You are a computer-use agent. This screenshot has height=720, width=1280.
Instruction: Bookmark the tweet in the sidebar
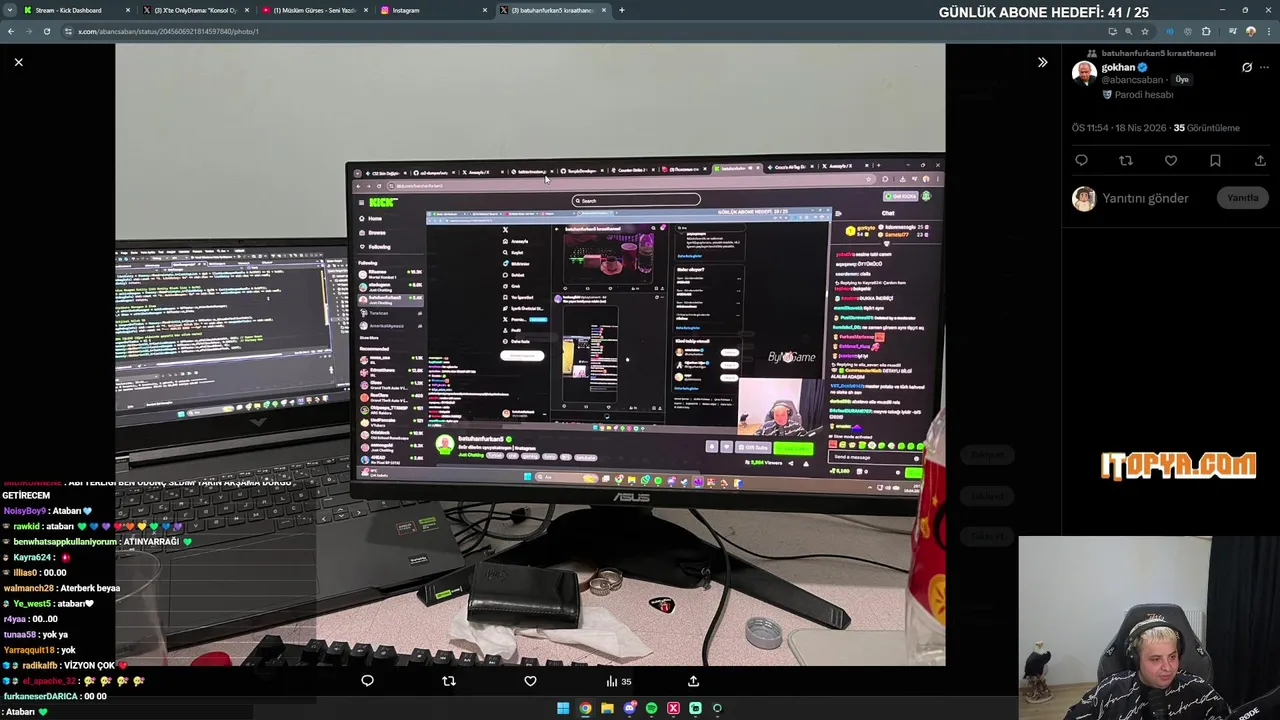1215,160
